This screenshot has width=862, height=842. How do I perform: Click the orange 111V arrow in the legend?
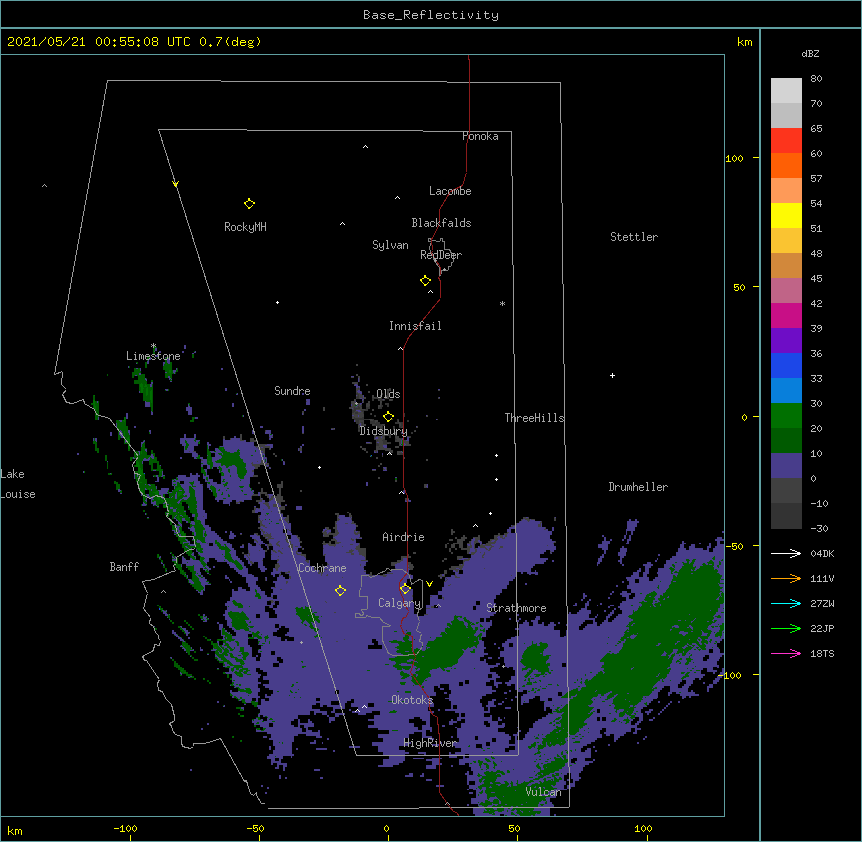(x=786, y=578)
